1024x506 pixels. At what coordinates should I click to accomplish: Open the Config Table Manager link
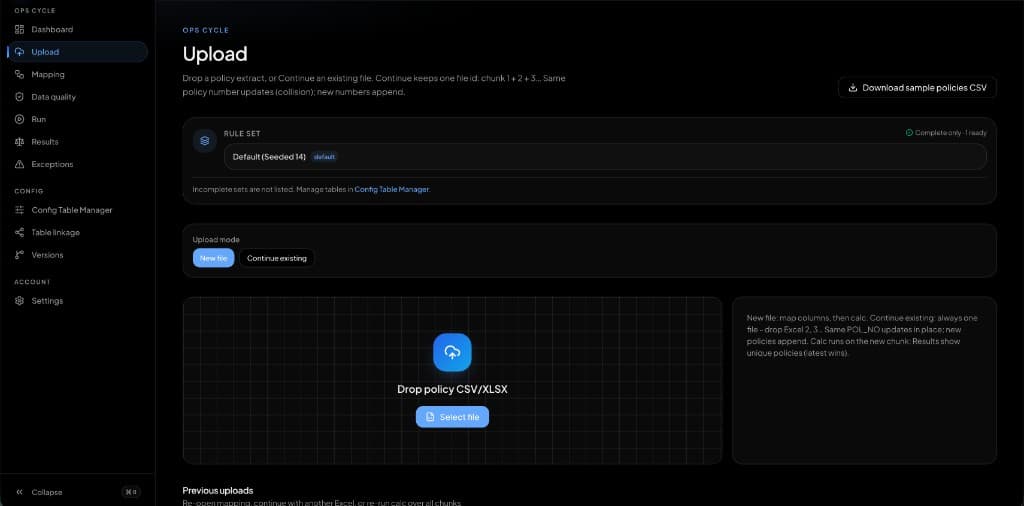(392, 189)
